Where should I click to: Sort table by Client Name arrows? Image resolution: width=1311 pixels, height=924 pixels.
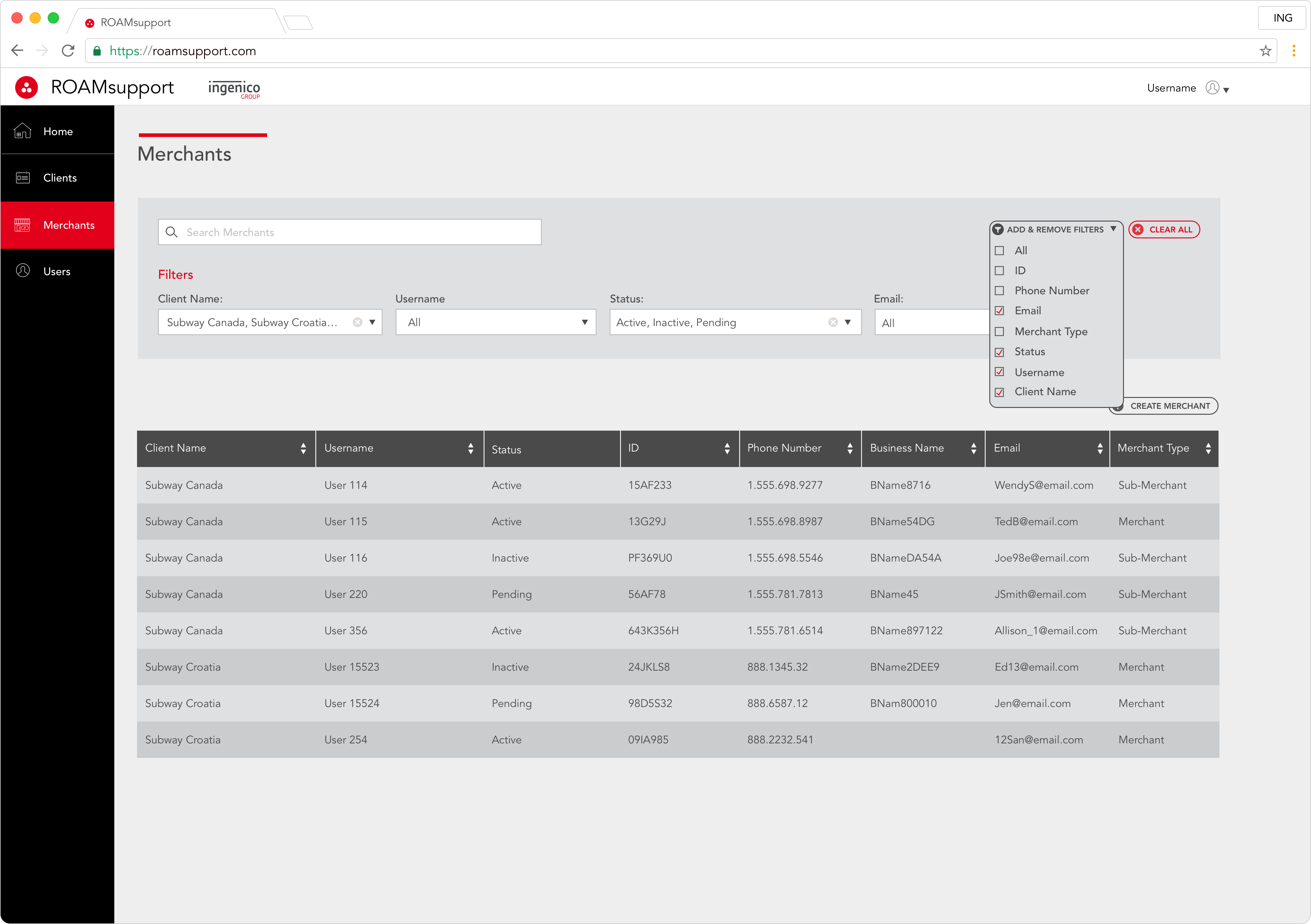[303, 449]
